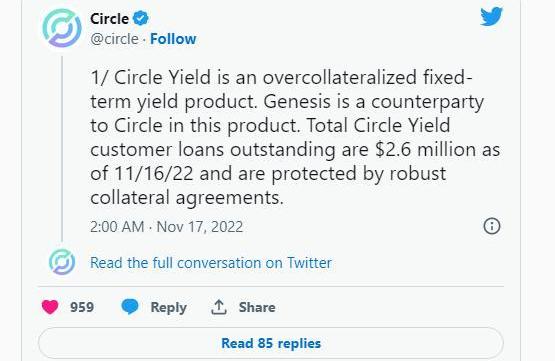Click the Reply text label
The width and height of the screenshot is (555, 361).
(x=168, y=307)
